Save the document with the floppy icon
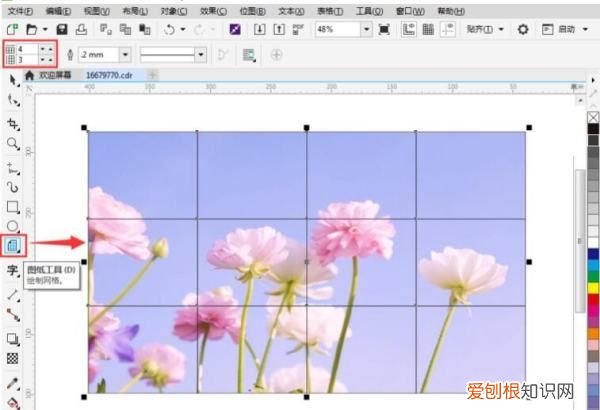Viewport: 600px width, 410px height. click(62, 29)
